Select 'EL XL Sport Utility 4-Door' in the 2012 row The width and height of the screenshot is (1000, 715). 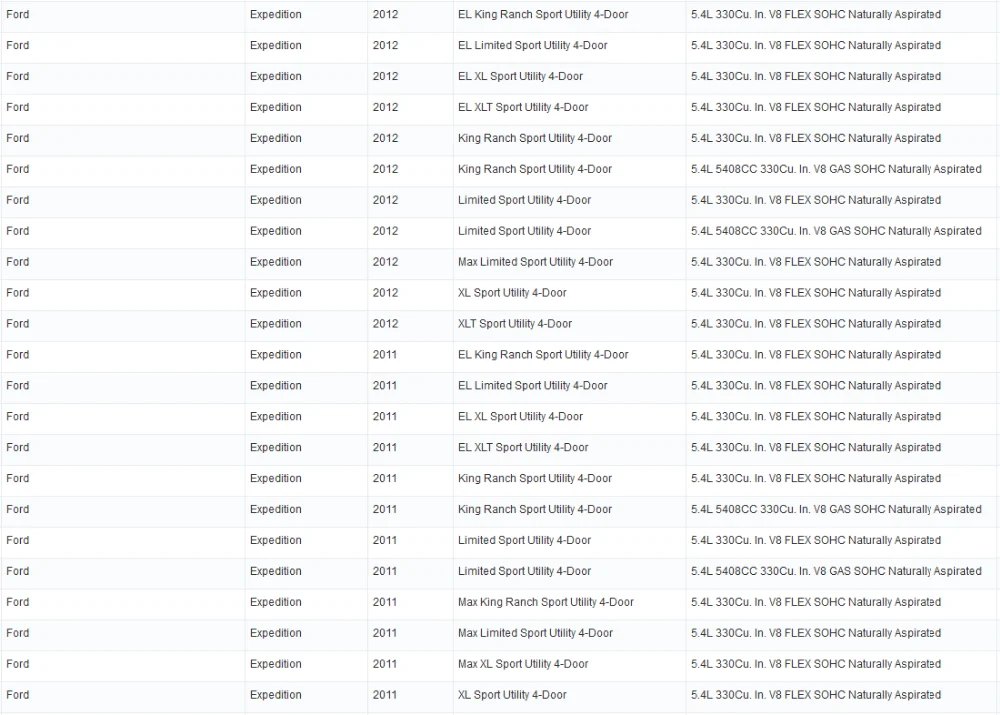[x=520, y=77]
